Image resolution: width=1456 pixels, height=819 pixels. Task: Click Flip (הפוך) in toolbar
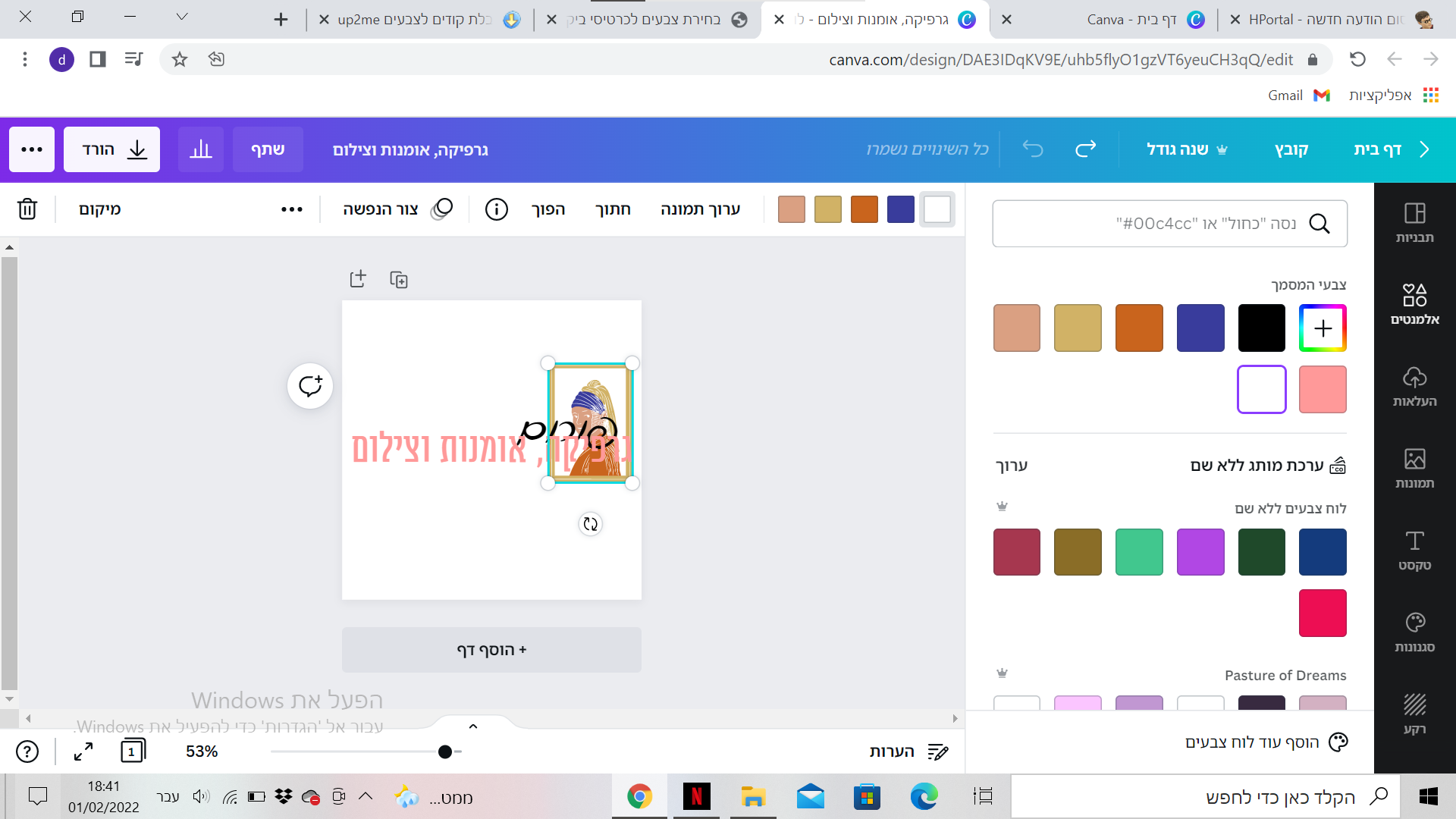pyautogui.click(x=548, y=209)
